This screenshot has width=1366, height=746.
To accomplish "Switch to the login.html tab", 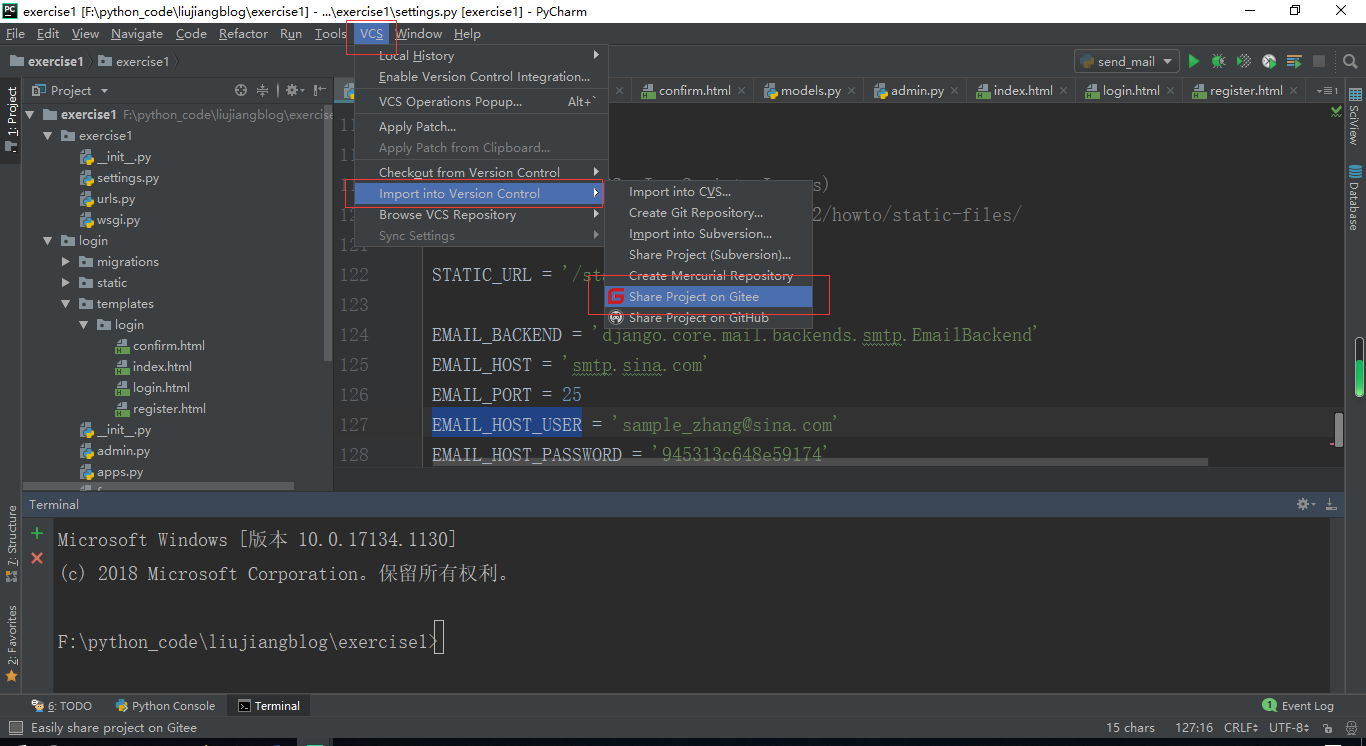I will click(x=1130, y=91).
